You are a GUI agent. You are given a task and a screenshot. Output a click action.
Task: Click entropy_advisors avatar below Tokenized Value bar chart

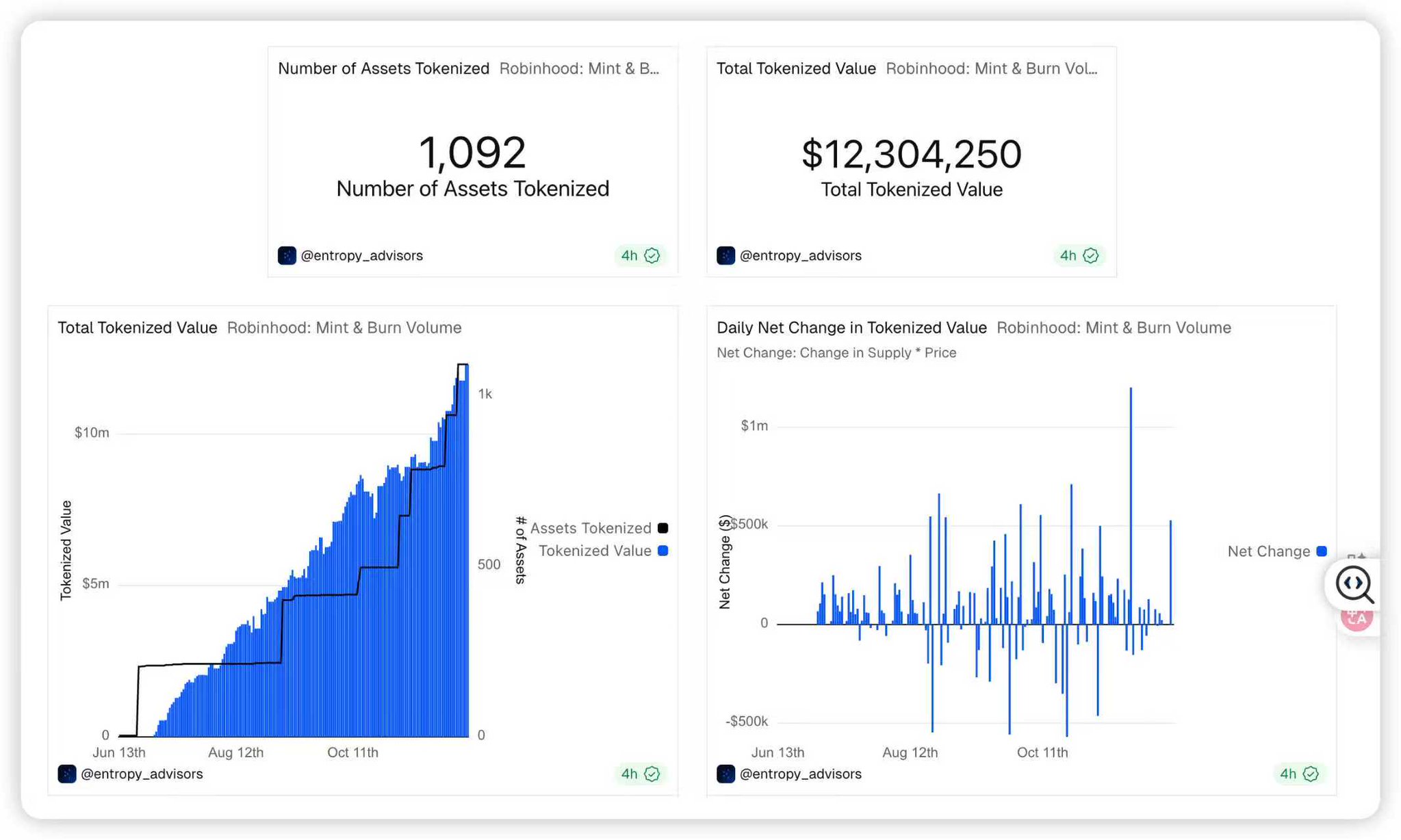tap(67, 774)
